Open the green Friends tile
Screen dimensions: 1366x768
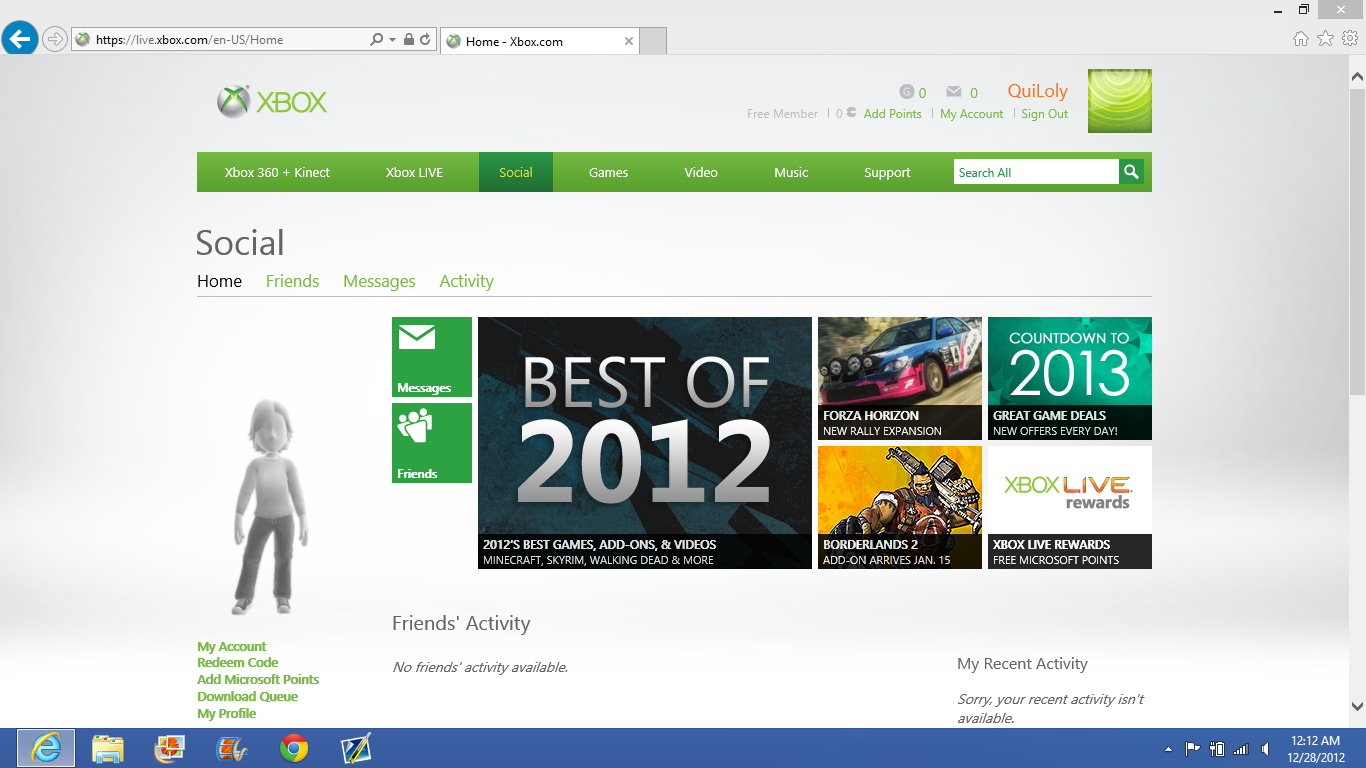pyautogui.click(x=432, y=443)
